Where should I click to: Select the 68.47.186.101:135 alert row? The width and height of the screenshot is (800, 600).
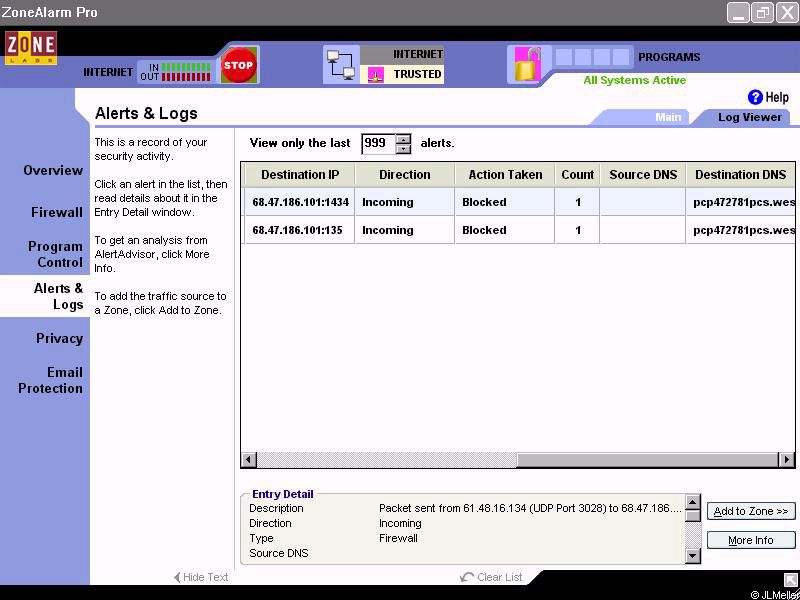pos(518,230)
